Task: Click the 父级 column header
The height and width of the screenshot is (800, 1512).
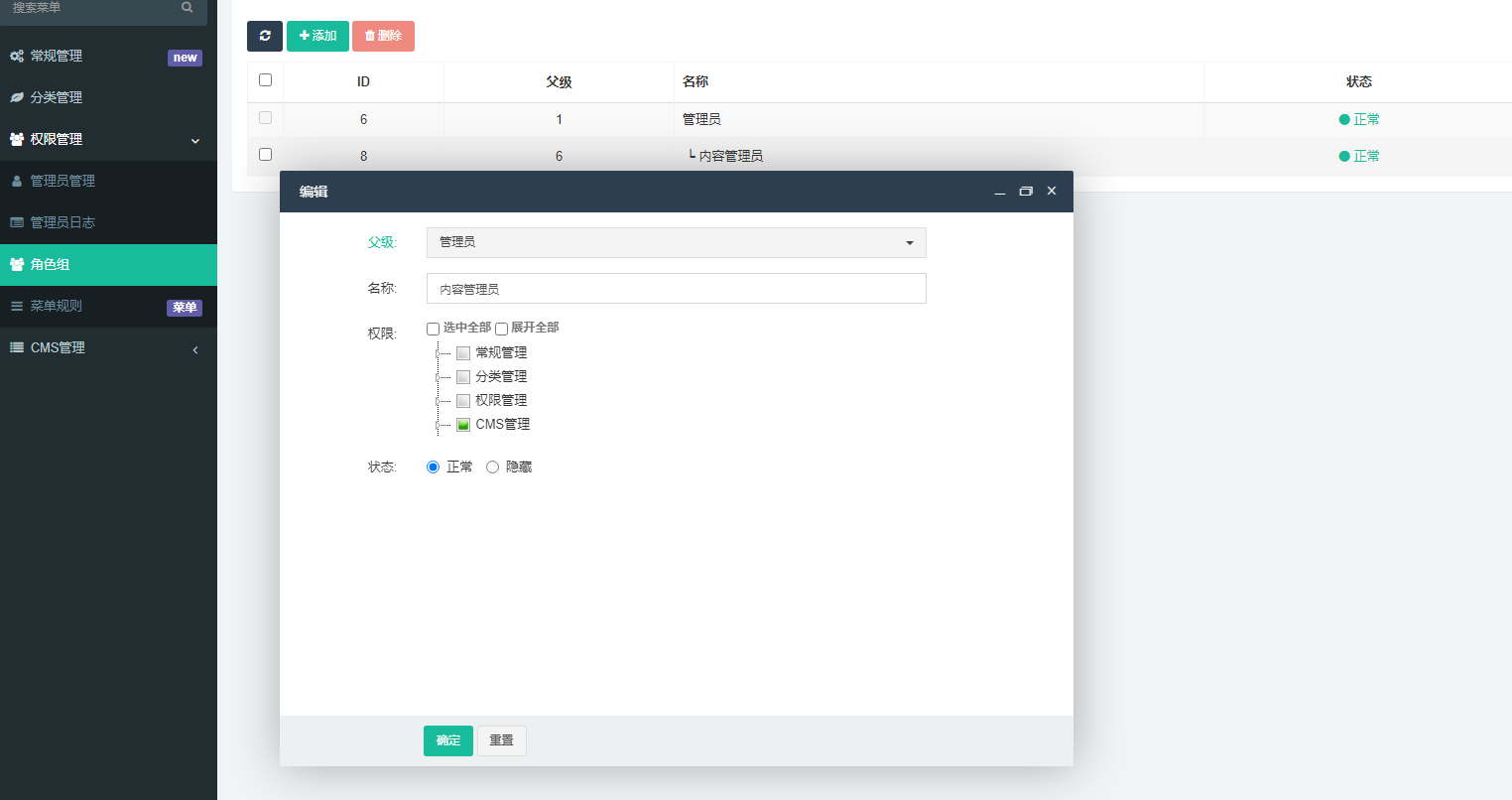Action: [x=559, y=81]
